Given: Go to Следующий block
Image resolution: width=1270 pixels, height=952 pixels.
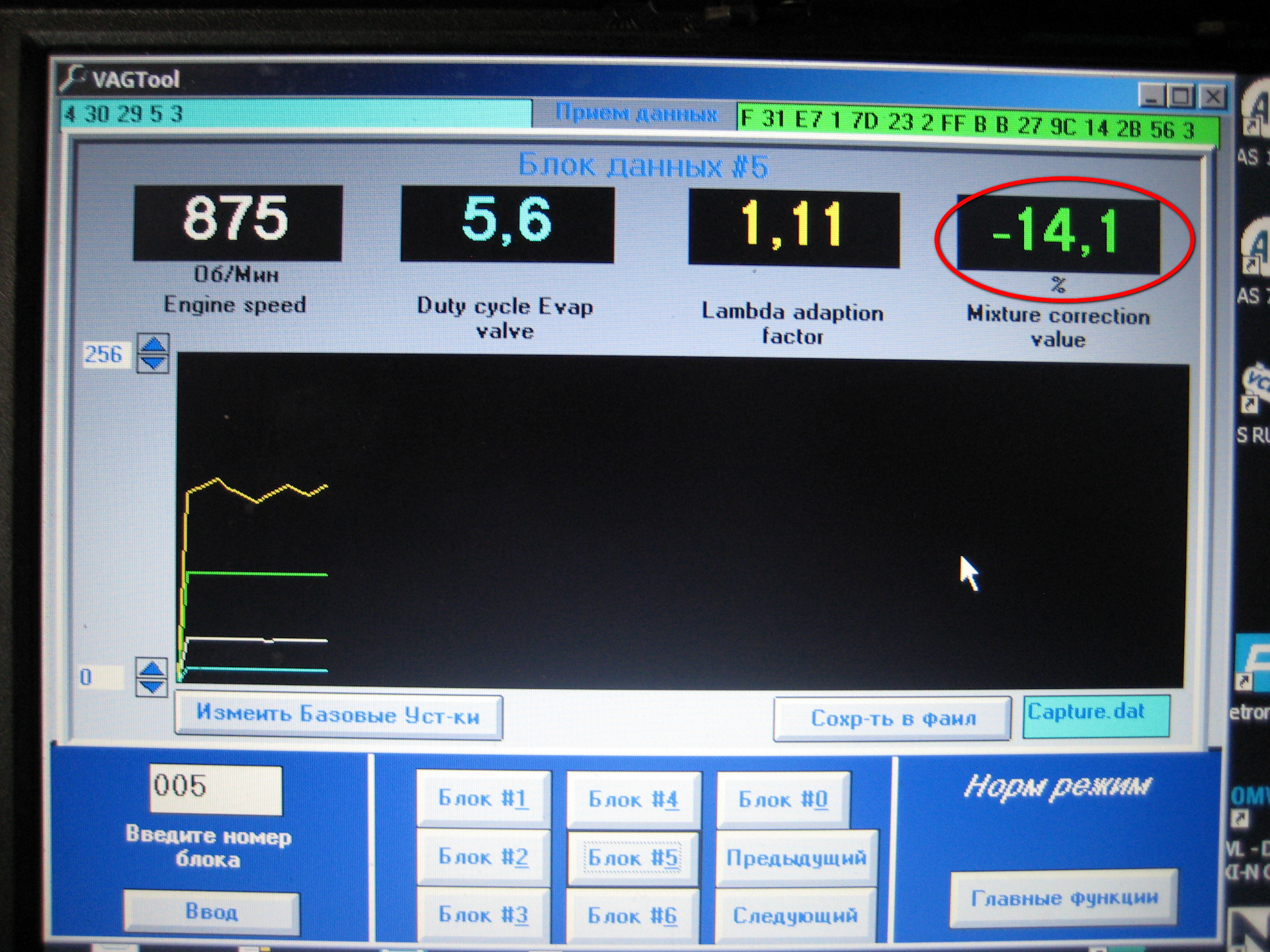Looking at the screenshot, I should (796, 916).
